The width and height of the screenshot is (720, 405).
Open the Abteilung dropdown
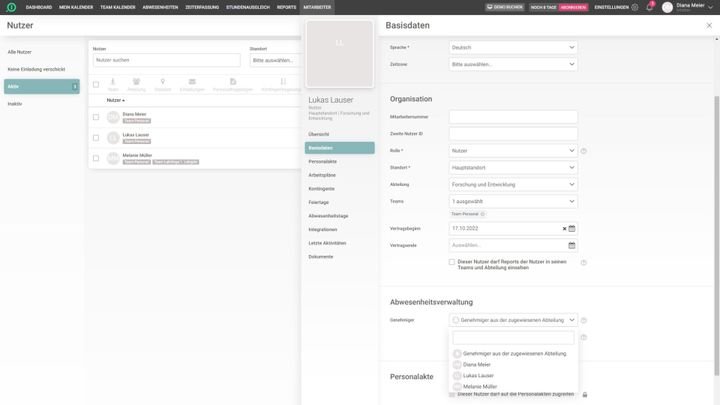pos(513,184)
